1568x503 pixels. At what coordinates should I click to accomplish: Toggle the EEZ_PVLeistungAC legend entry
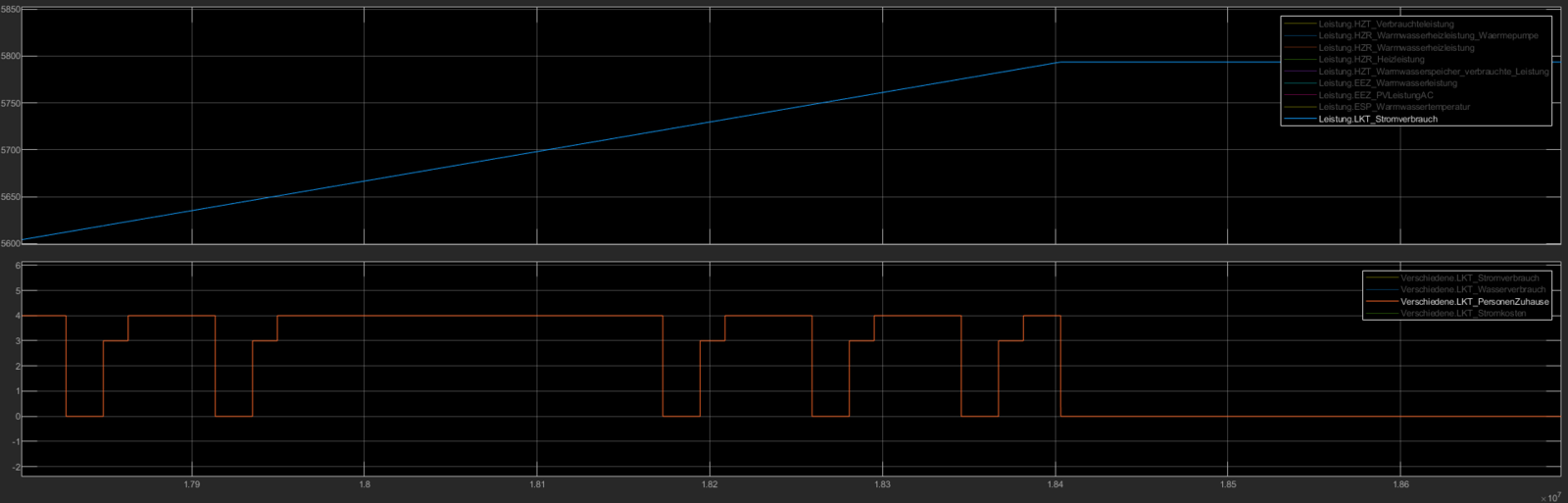[x=1375, y=95]
